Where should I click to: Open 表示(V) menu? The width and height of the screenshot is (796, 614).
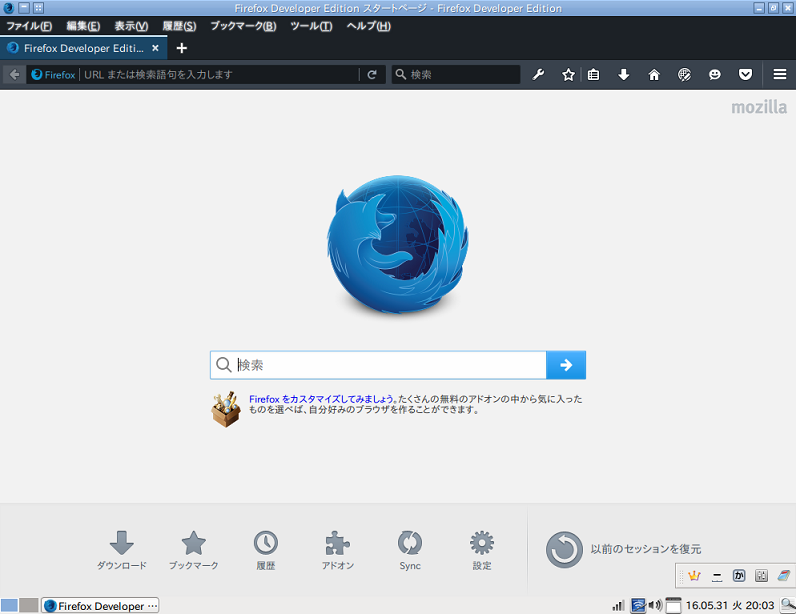tap(131, 26)
